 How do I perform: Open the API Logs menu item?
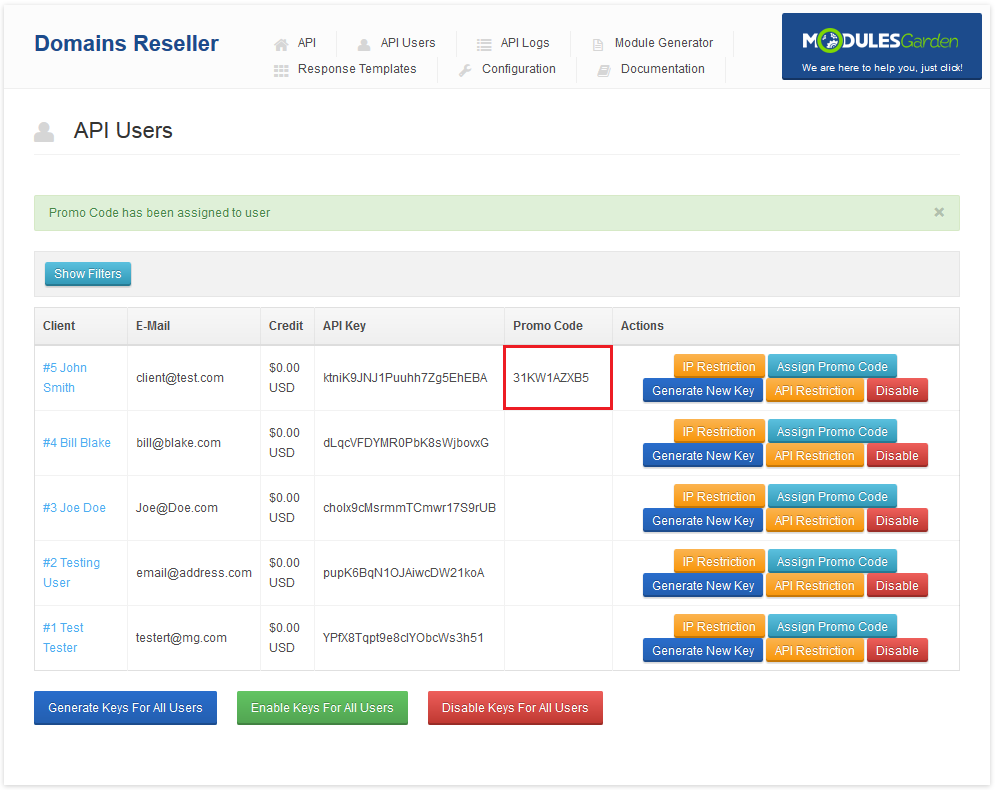[x=525, y=43]
